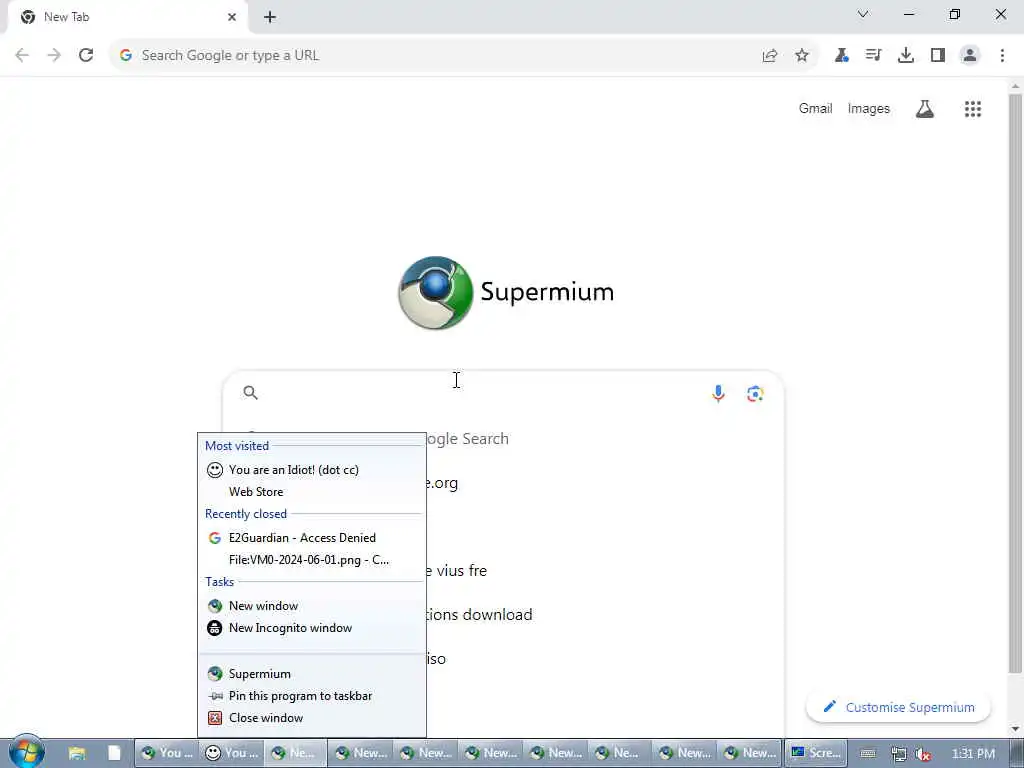Choose Close window in jump list
The width and height of the screenshot is (1024, 768).
312,718
